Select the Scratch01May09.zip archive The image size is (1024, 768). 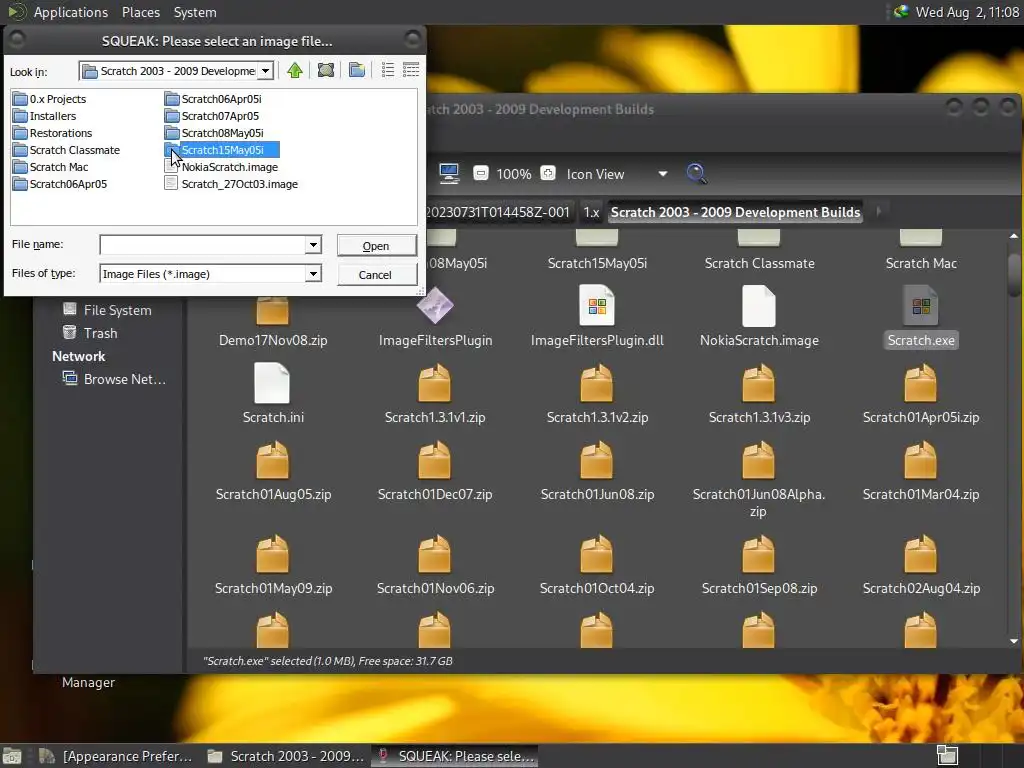point(273,566)
